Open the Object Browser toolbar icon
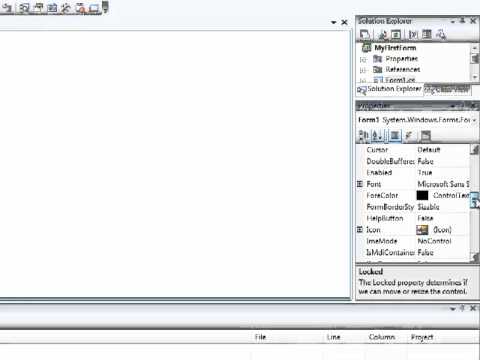Image resolution: width=480 pixels, height=360 pixels. [52, 7]
